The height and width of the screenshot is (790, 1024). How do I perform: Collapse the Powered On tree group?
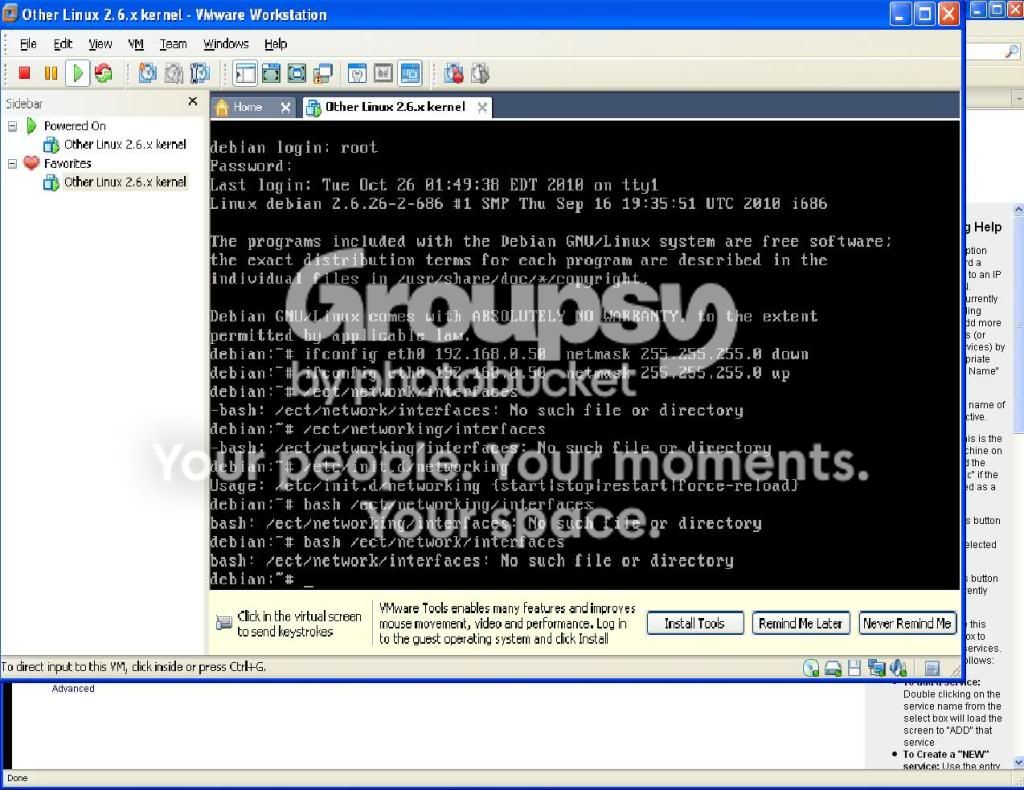pos(12,126)
